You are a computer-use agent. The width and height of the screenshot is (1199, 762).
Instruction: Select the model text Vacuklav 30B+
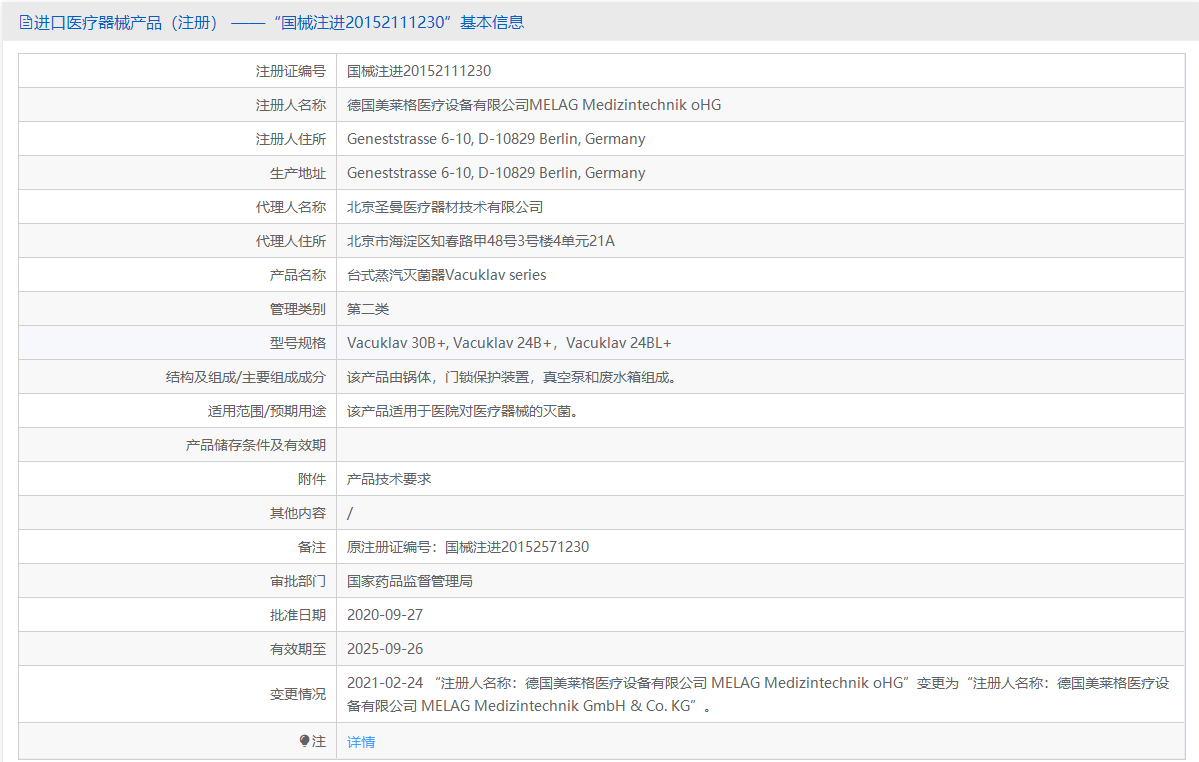point(395,342)
